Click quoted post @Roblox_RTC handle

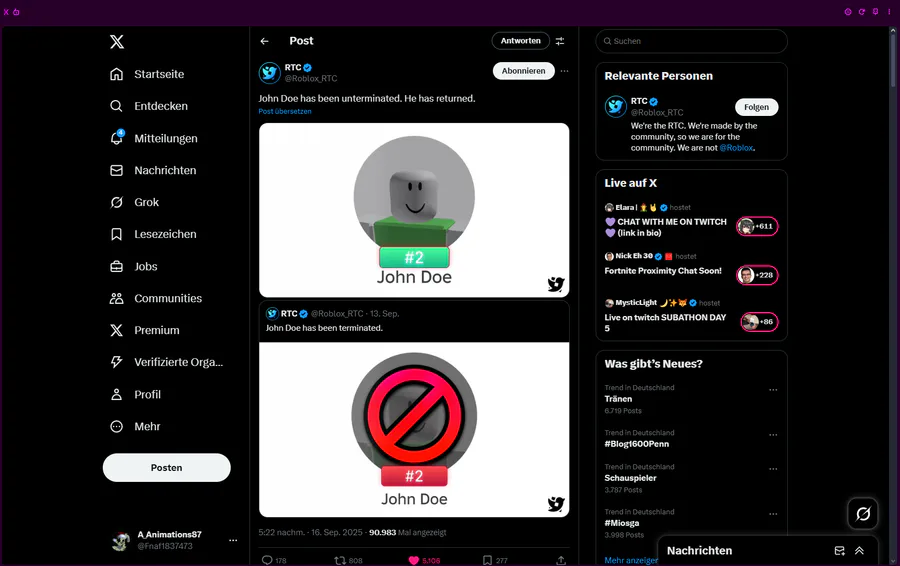(x=337, y=313)
